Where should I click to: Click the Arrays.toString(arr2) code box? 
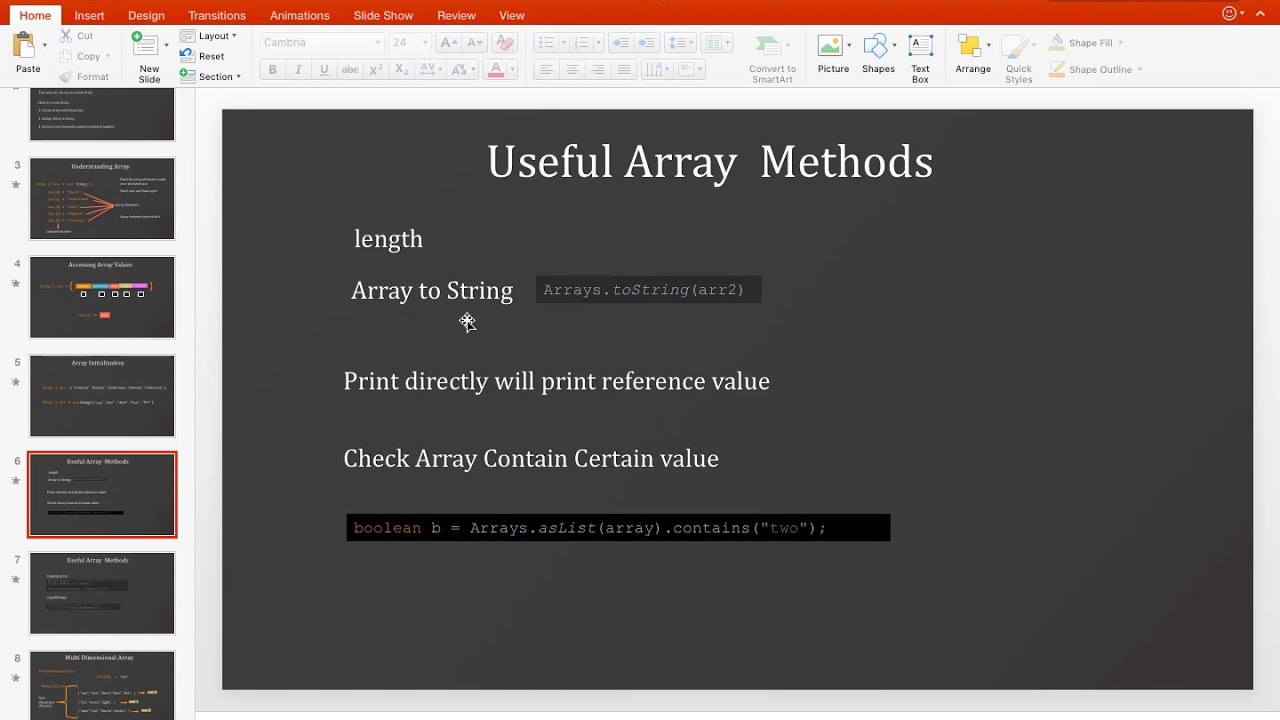tap(648, 290)
